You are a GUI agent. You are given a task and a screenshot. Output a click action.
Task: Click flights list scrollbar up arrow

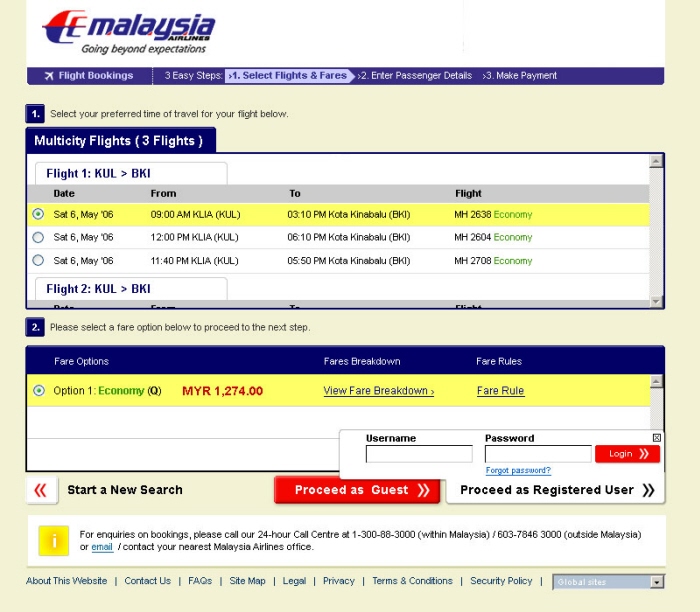tap(656, 161)
